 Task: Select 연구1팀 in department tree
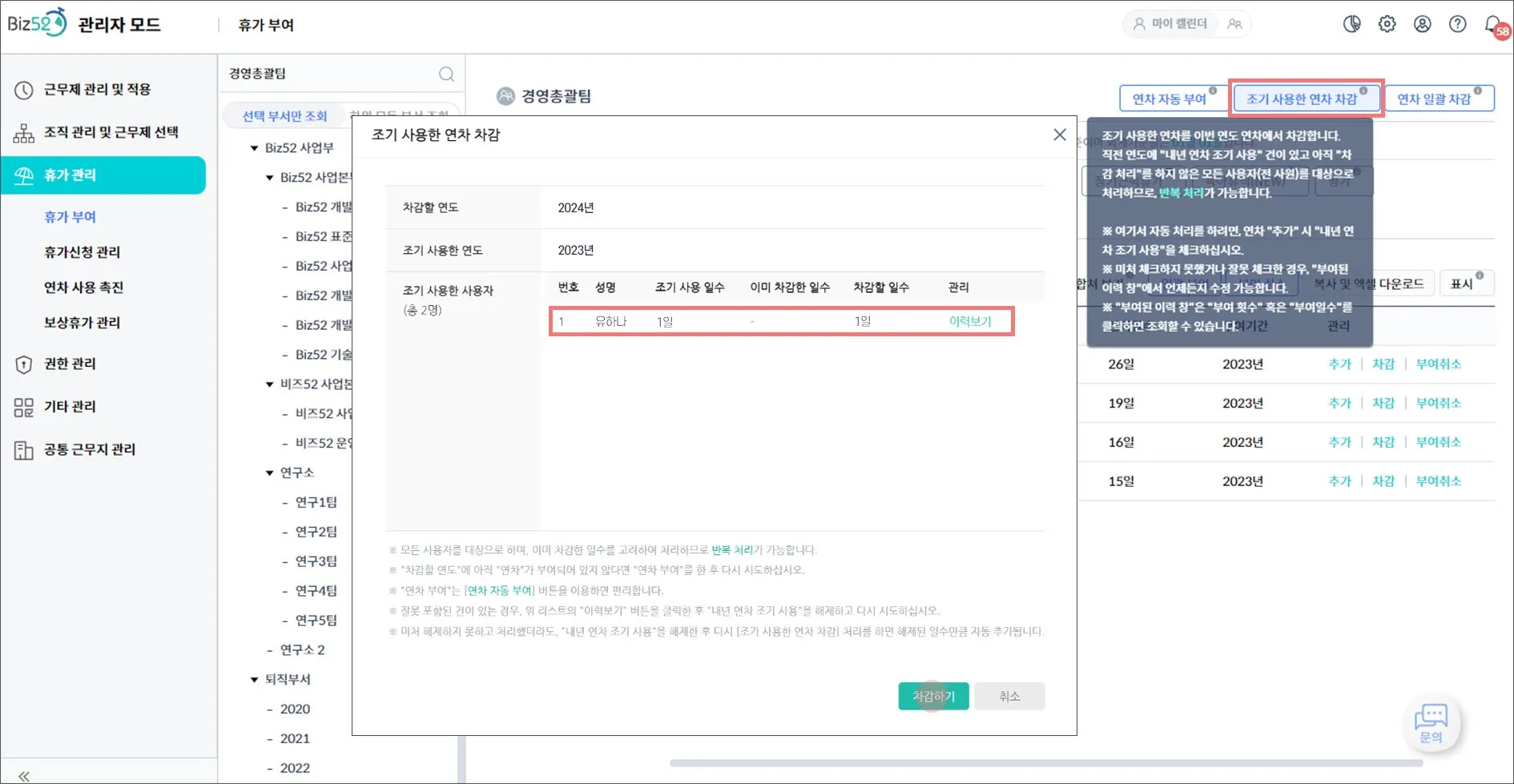pyautogui.click(x=316, y=503)
